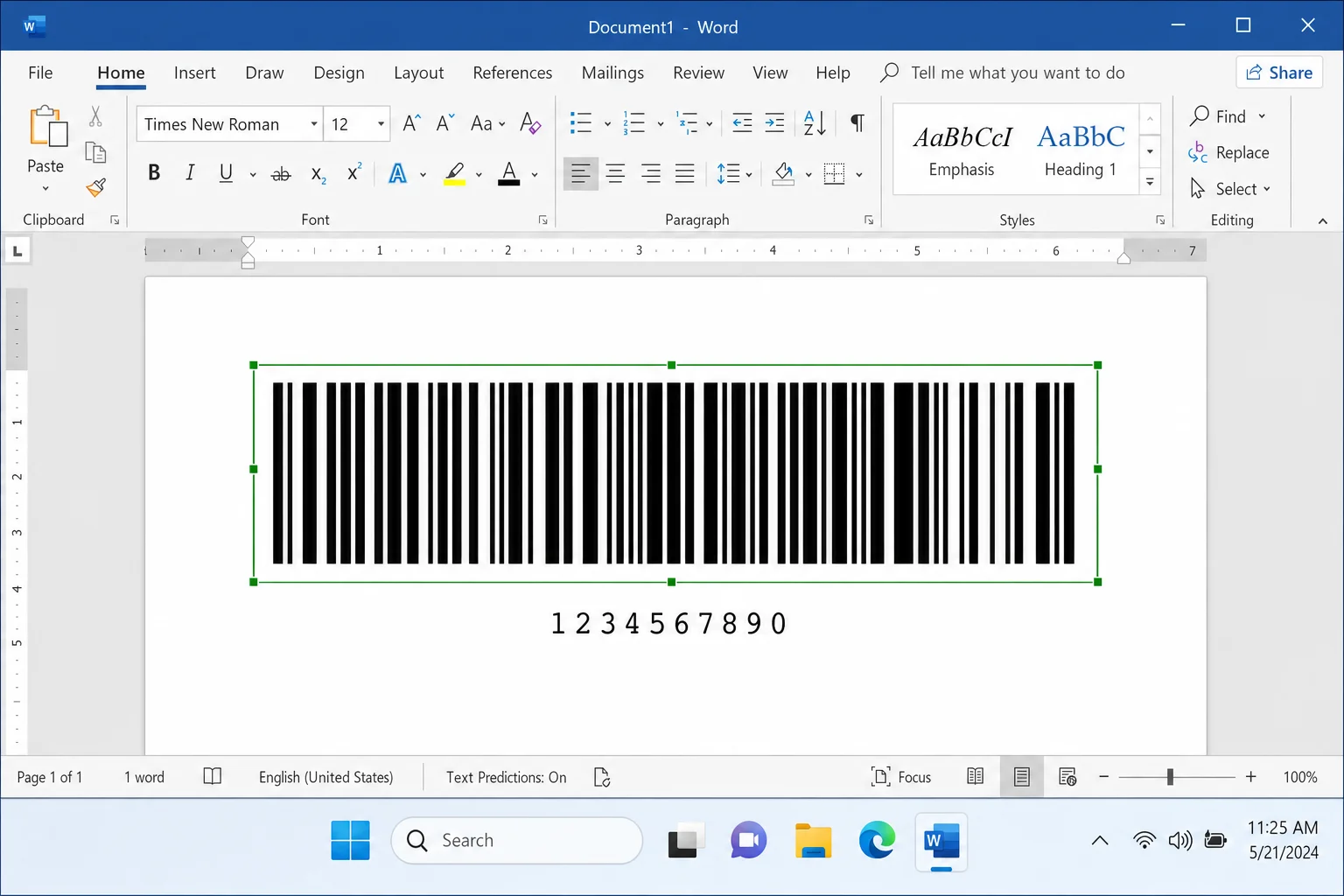Apply yellow text highlight color

(x=455, y=173)
